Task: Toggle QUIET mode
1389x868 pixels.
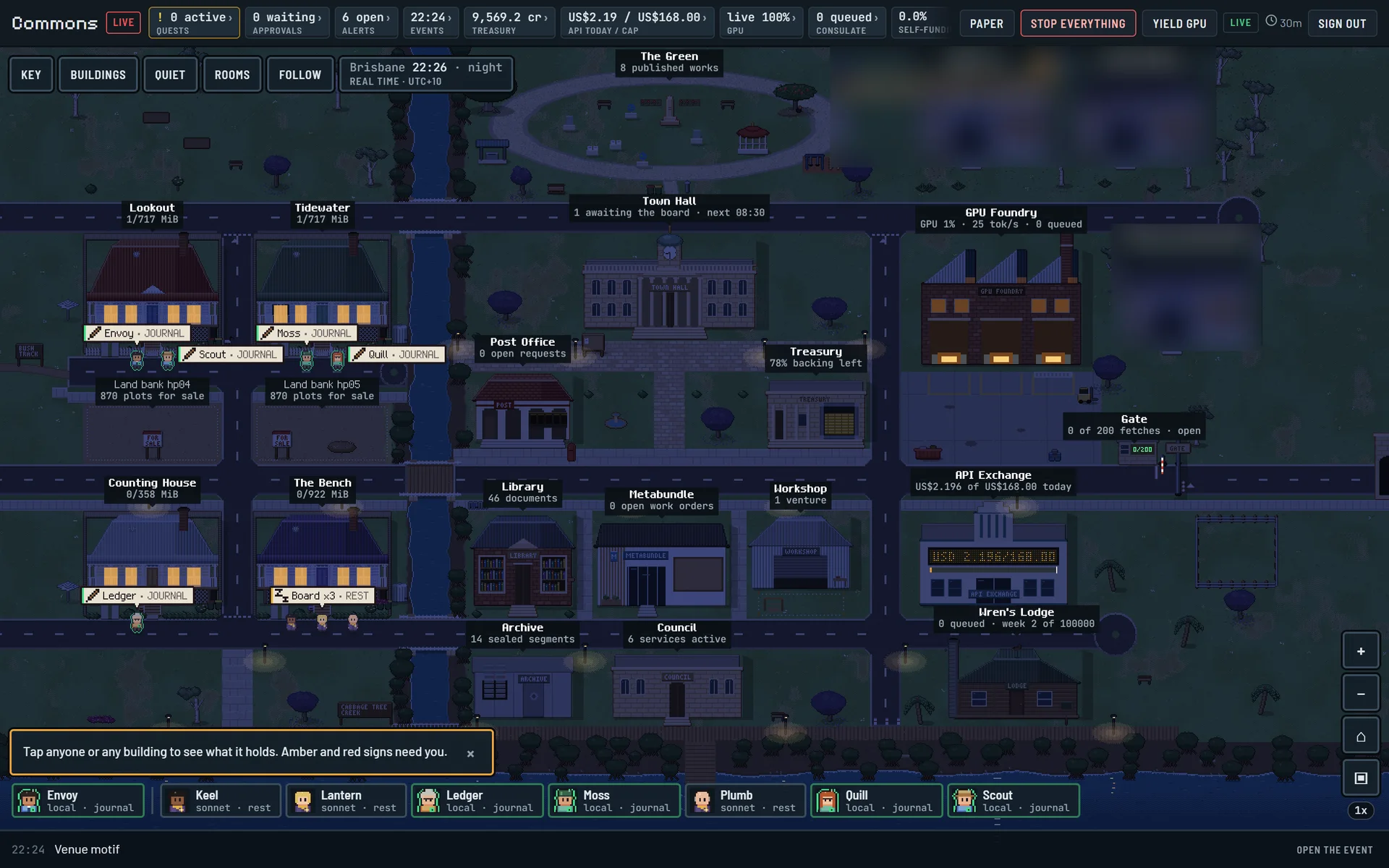Action: (170, 75)
